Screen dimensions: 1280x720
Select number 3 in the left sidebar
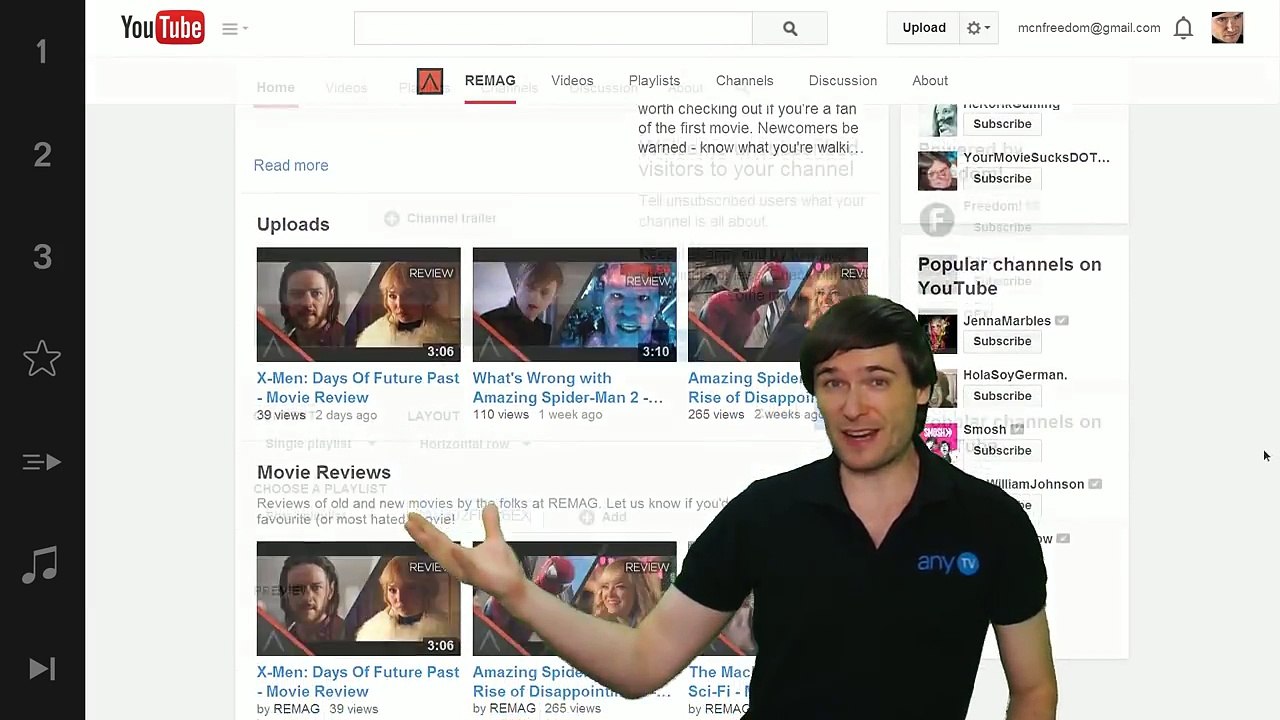(x=42, y=258)
